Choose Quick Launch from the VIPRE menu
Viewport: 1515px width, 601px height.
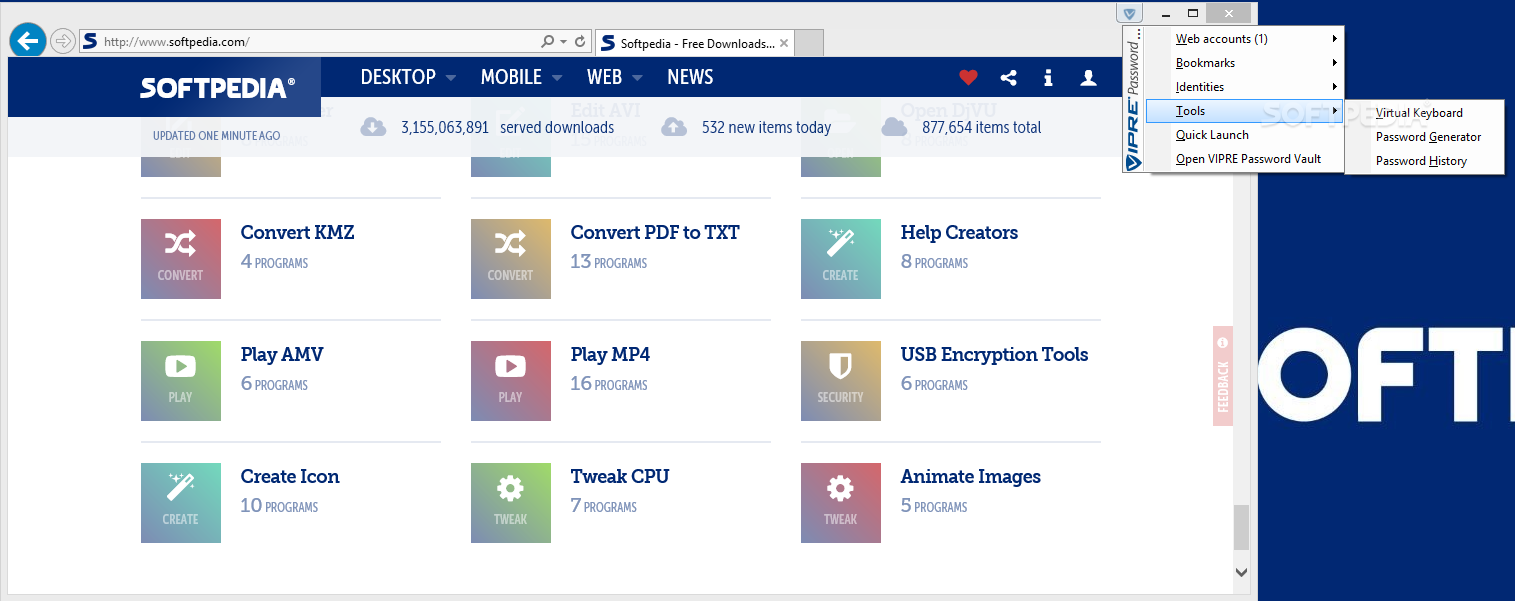[1245, 135]
